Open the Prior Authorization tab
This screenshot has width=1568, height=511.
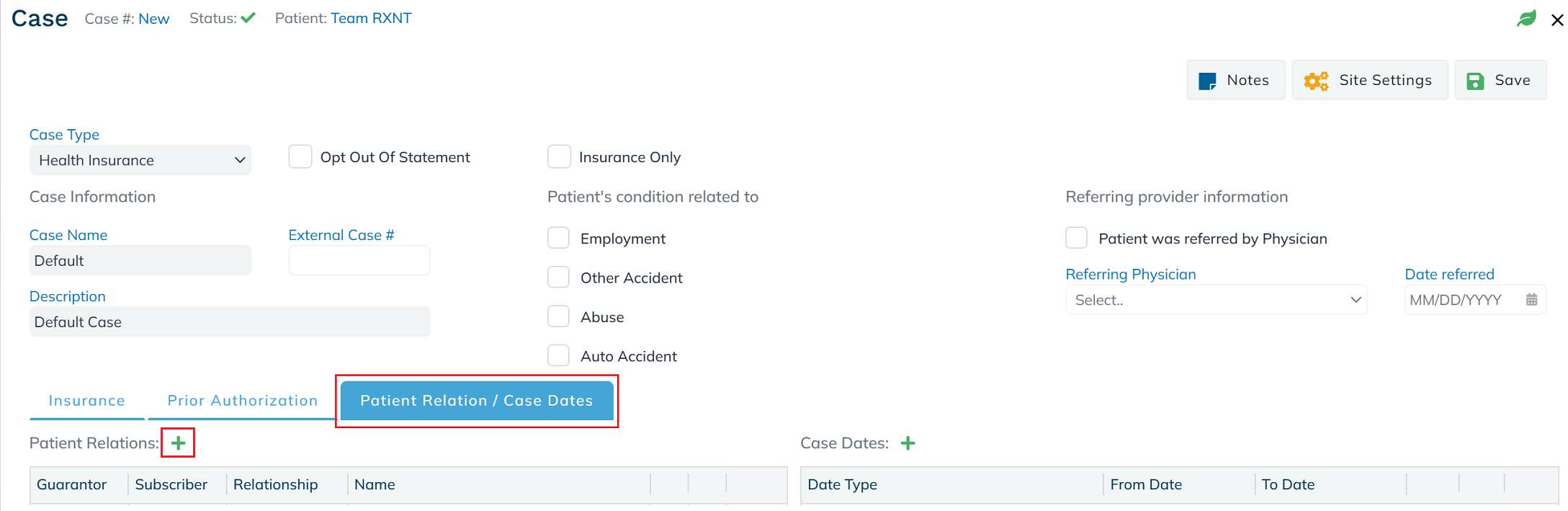pos(243,401)
